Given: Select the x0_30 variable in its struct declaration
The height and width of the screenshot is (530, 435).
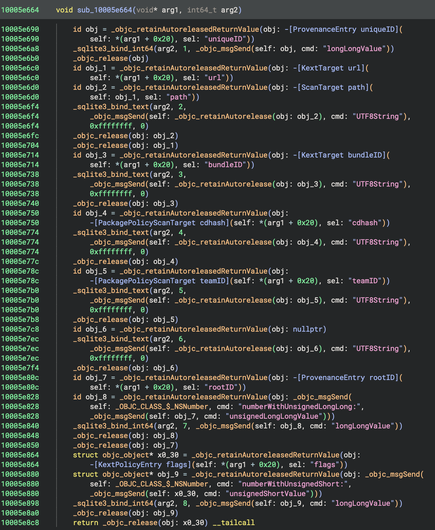Looking at the screenshot, I should click(x=168, y=455).
